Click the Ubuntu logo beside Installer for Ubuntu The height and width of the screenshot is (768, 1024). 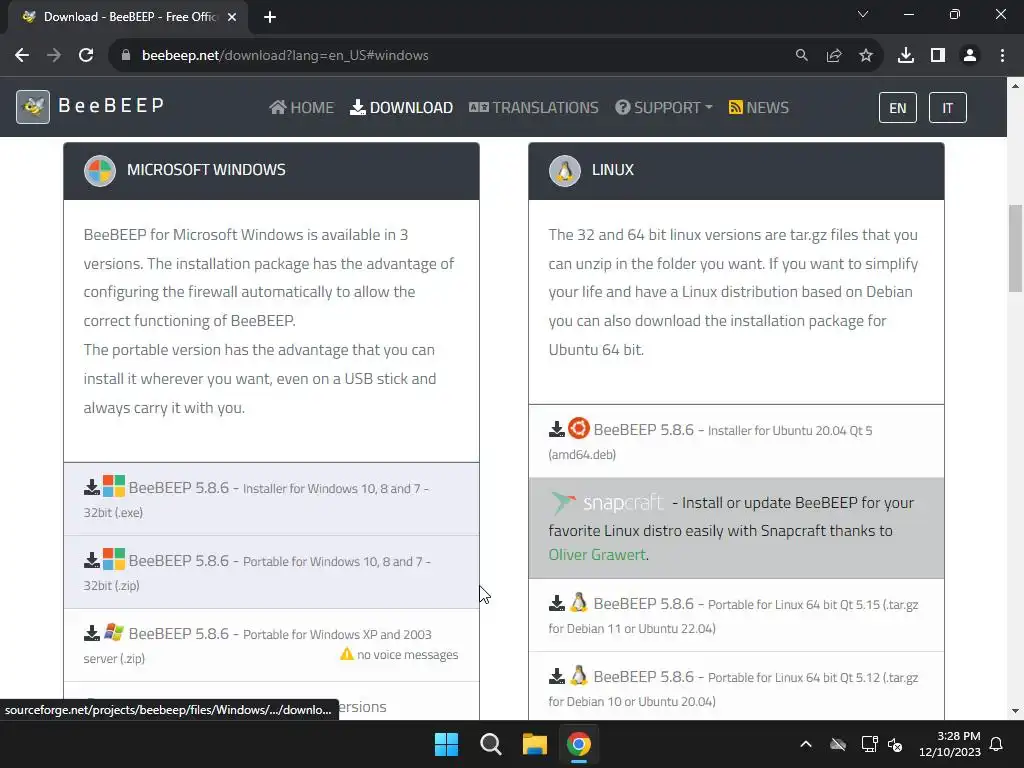click(579, 428)
